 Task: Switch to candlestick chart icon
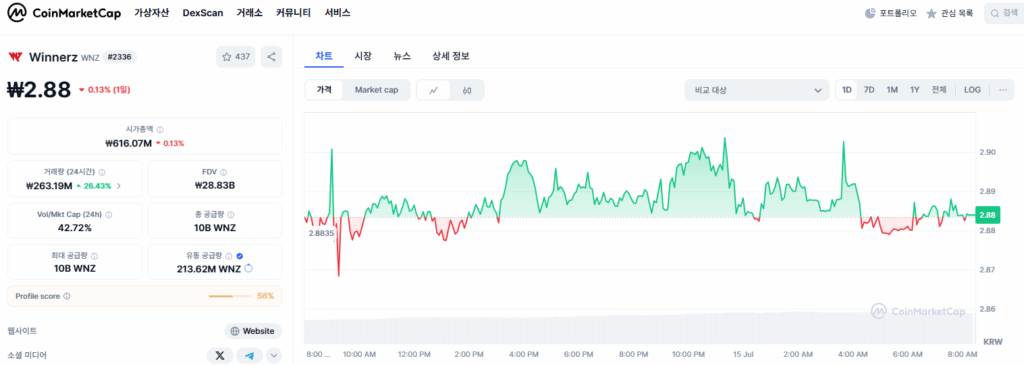[x=466, y=90]
